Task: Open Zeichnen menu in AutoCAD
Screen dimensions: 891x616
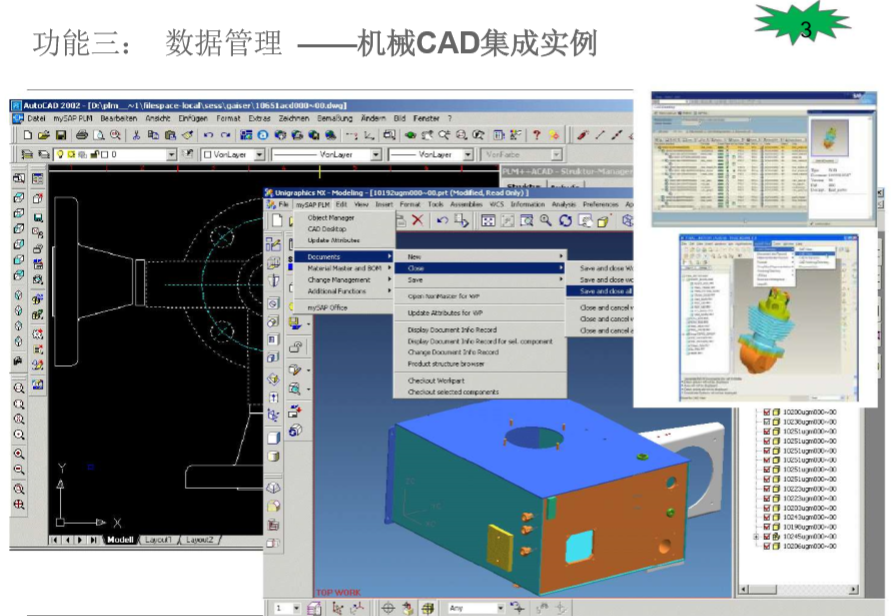Action: click(x=294, y=119)
